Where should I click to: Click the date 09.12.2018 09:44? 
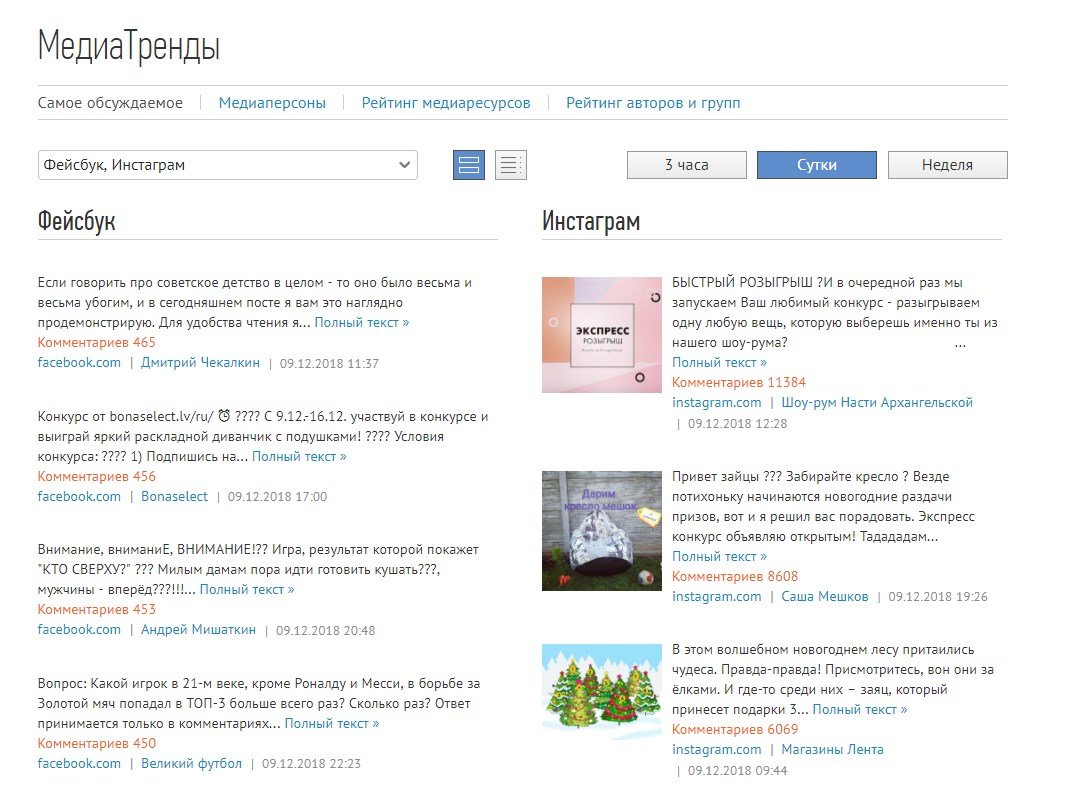(x=738, y=771)
